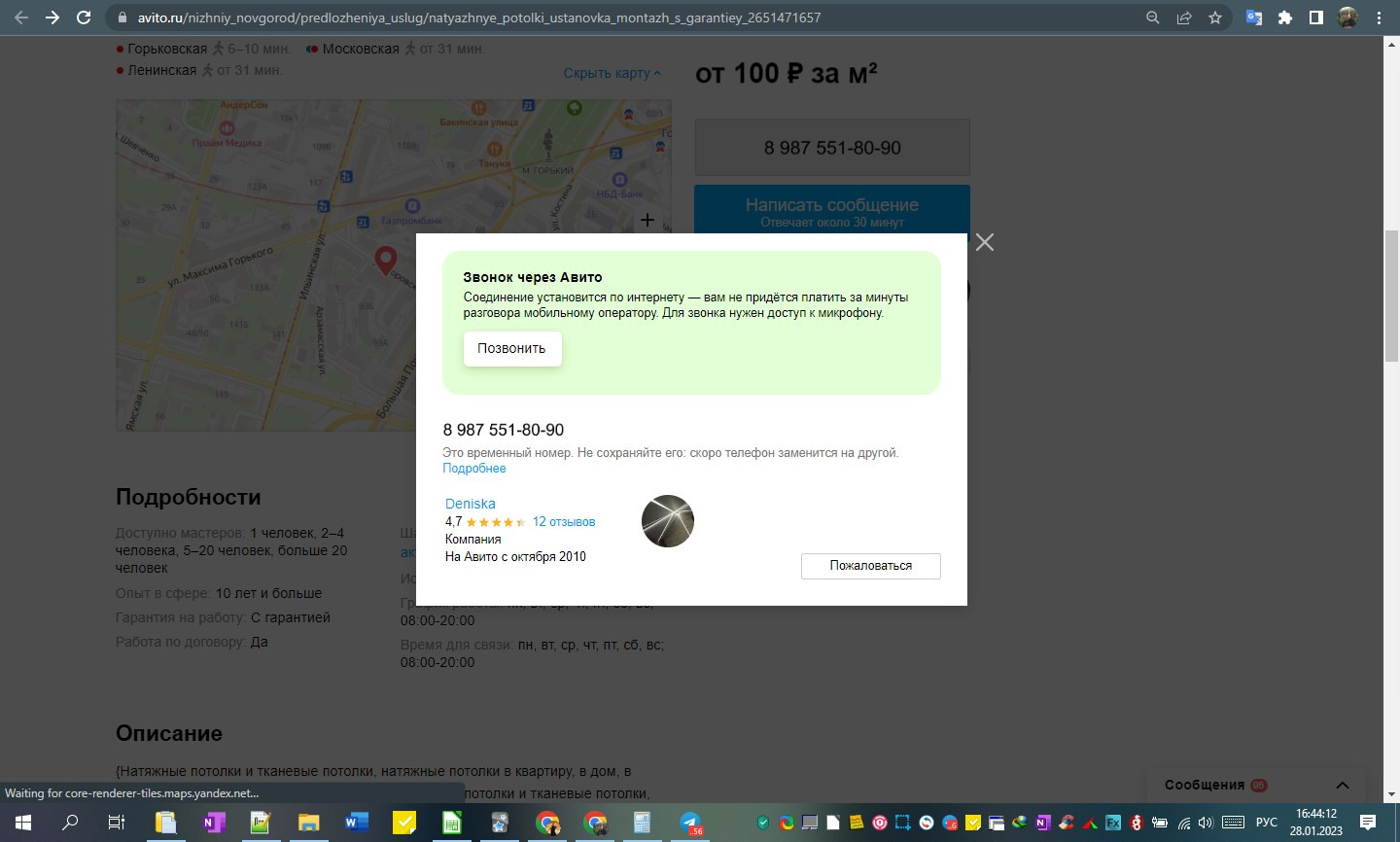Open the 12 отзывов reviews link
Viewport: 1400px width, 842px height.
click(x=564, y=522)
